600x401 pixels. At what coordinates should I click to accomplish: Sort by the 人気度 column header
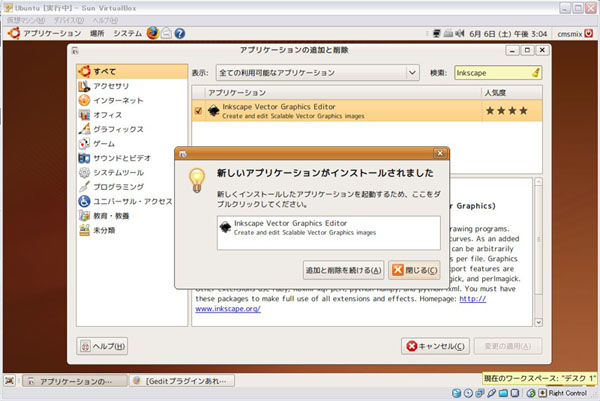(x=512, y=93)
